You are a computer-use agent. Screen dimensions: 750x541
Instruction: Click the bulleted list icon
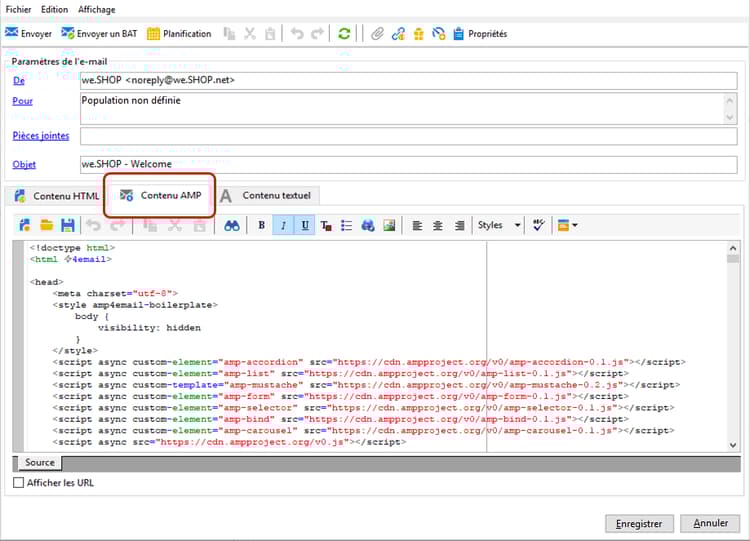[347, 225]
